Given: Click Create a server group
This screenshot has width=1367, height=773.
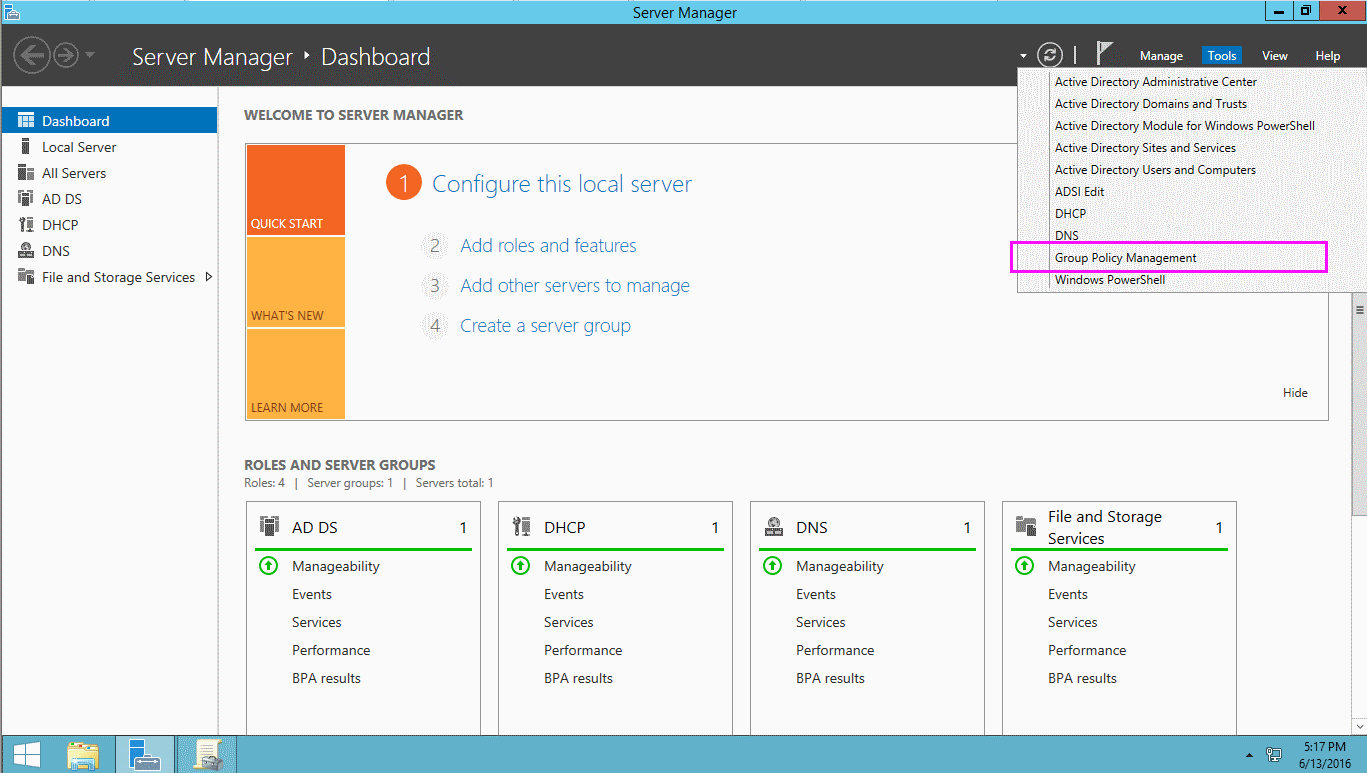Looking at the screenshot, I should 545,326.
